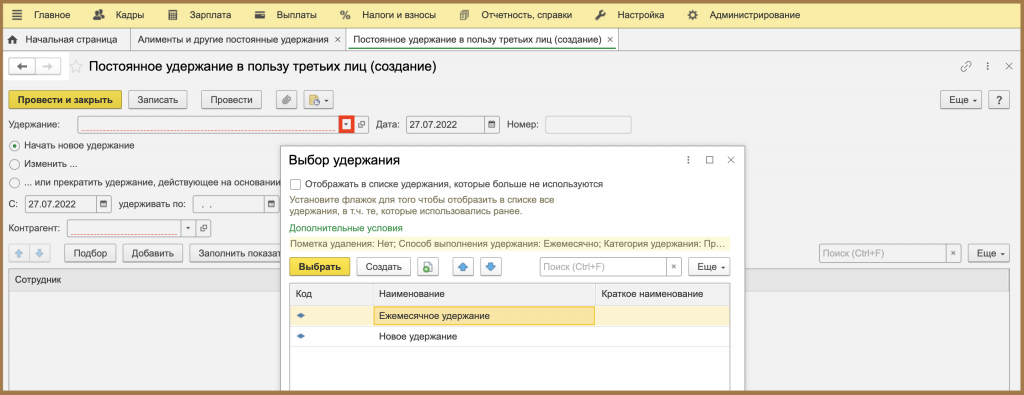
Task: Open the Отчетность, справки section
Action: (x=516, y=14)
